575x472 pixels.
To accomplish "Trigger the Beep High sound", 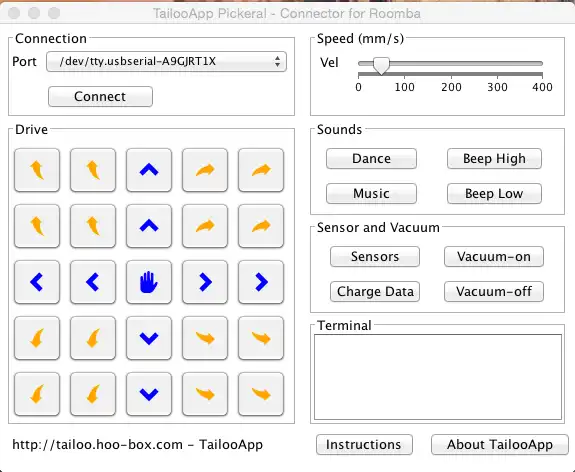I will (x=494, y=158).
